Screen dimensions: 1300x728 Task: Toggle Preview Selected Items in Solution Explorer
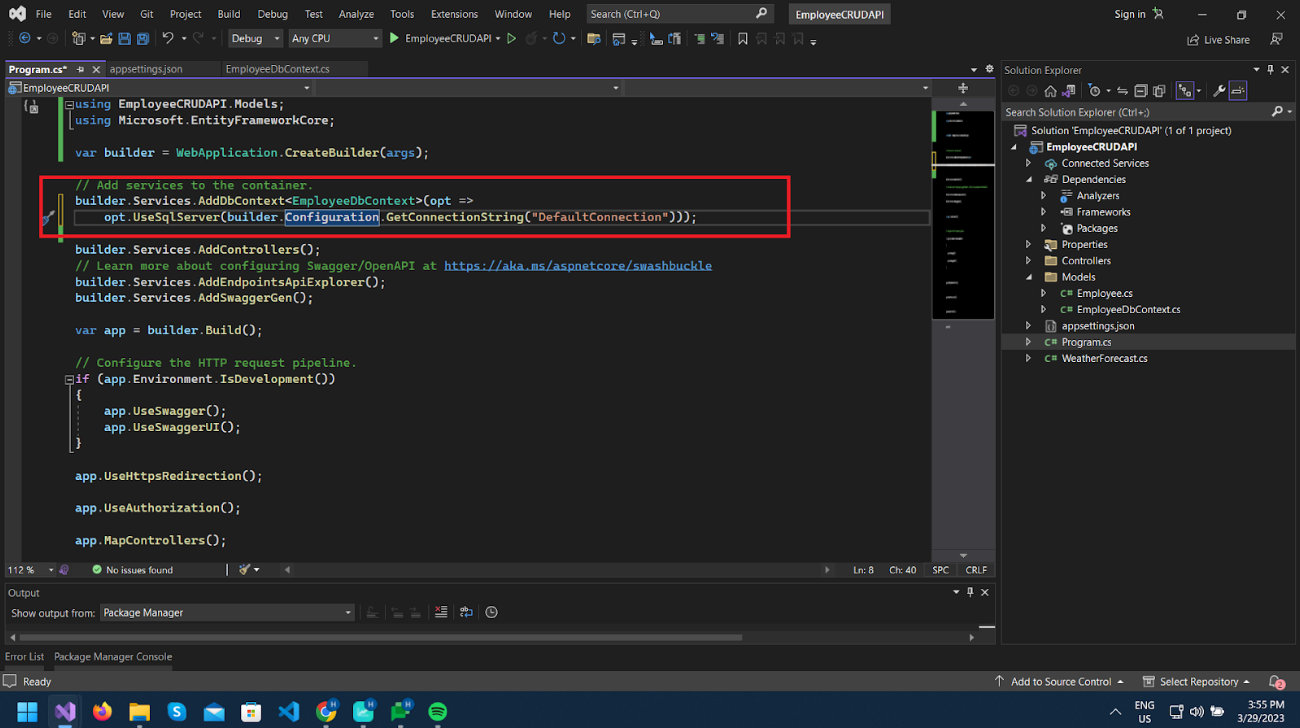(1238, 91)
